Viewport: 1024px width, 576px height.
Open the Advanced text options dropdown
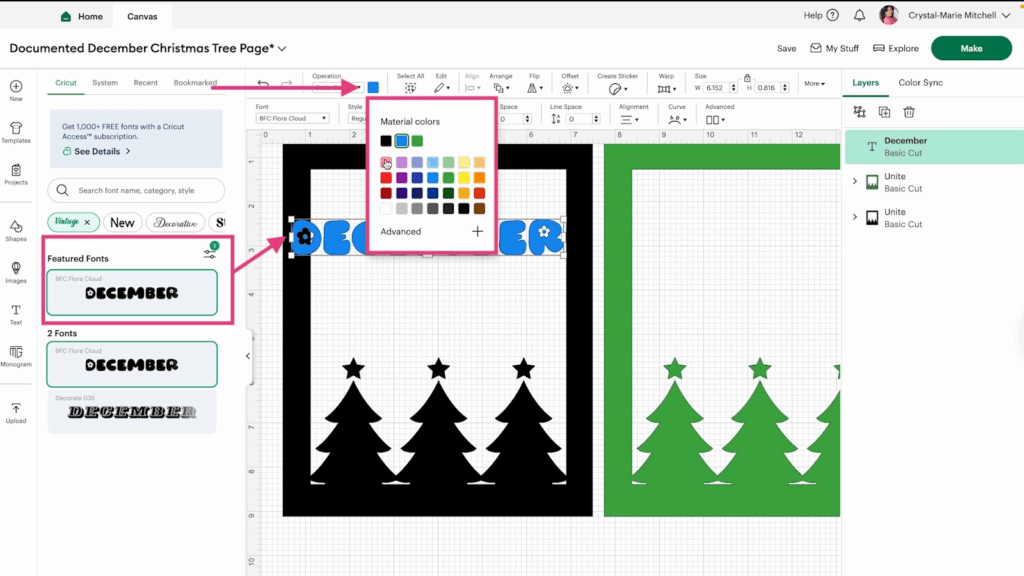coord(715,120)
